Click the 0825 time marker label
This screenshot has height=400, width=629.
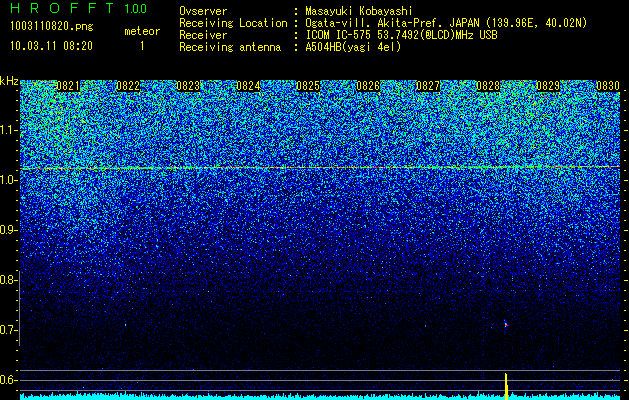(308, 86)
